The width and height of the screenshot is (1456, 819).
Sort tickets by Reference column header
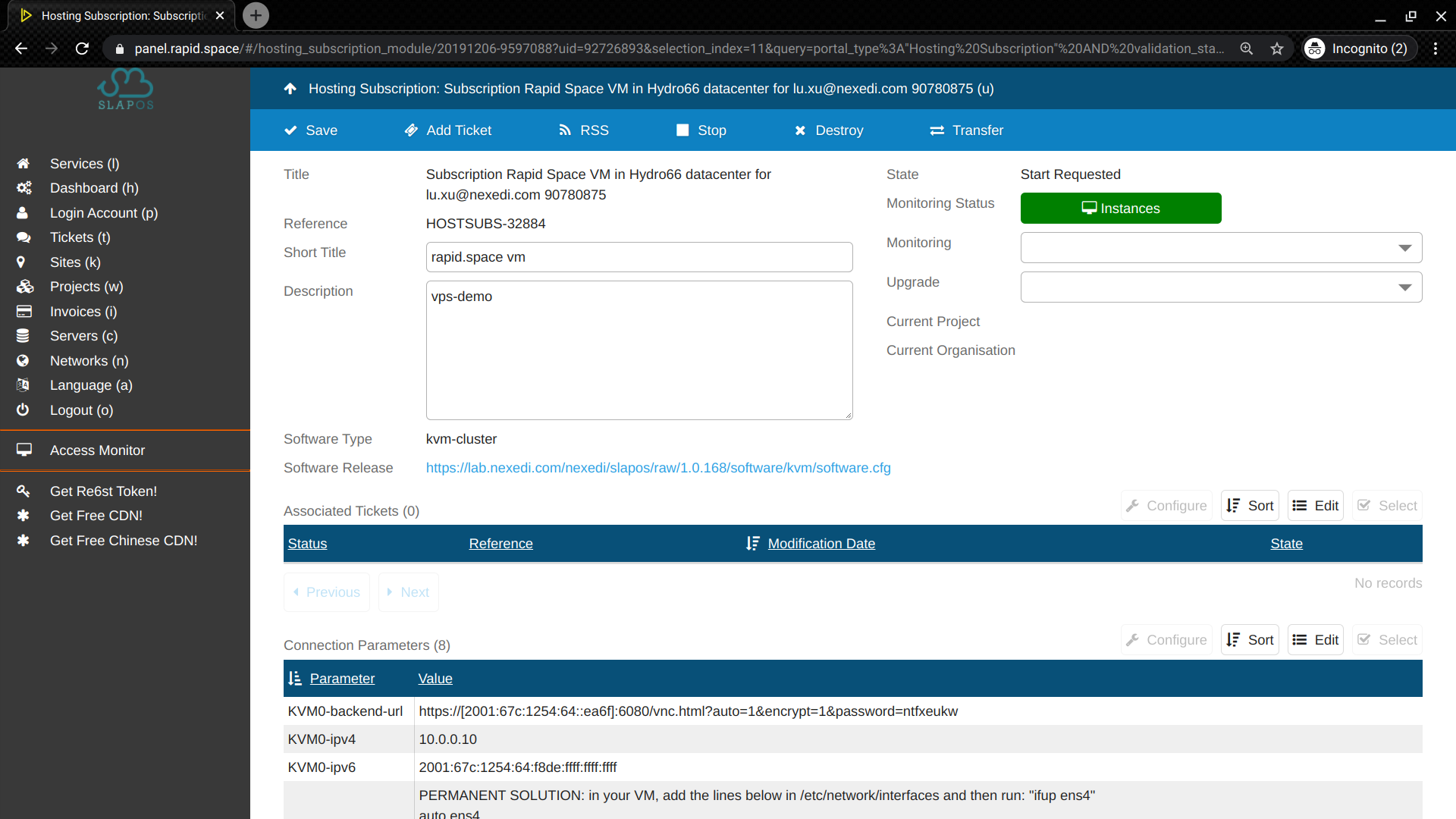tap(500, 544)
